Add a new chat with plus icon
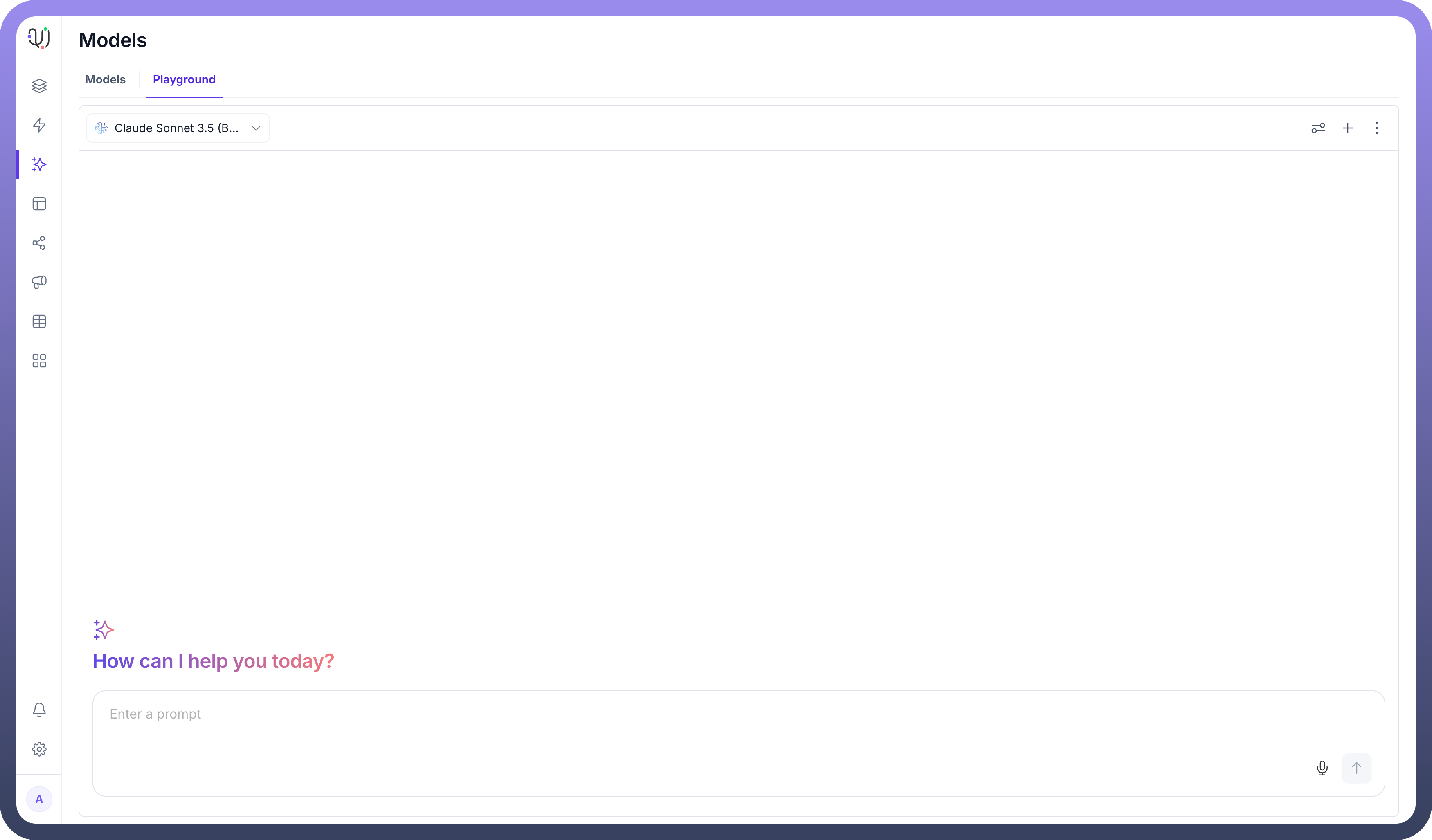 coord(1347,128)
